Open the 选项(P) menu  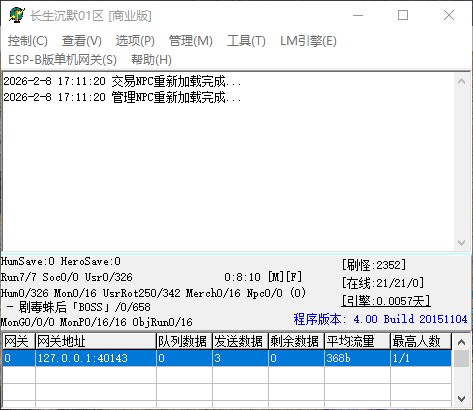point(135,41)
